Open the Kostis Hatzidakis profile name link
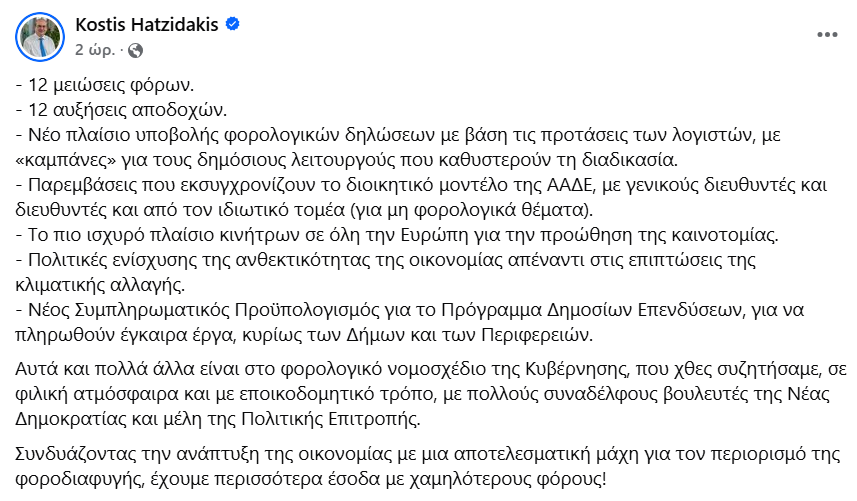This screenshot has width=857, height=501. 147,24
